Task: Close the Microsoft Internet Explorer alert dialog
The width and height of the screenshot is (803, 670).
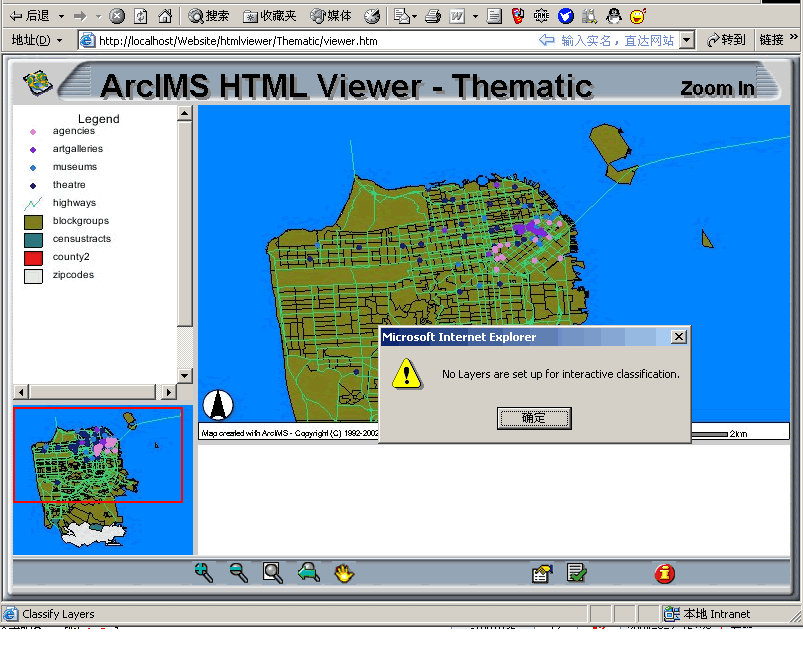Action: click(x=679, y=337)
